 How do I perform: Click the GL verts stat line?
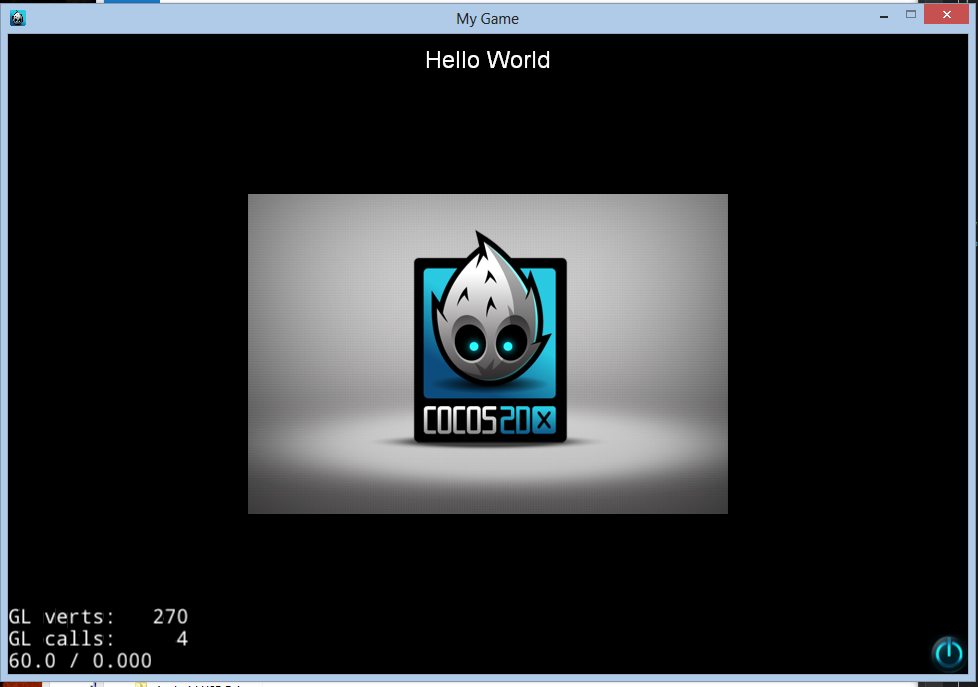pyautogui.click(x=98, y=616)
